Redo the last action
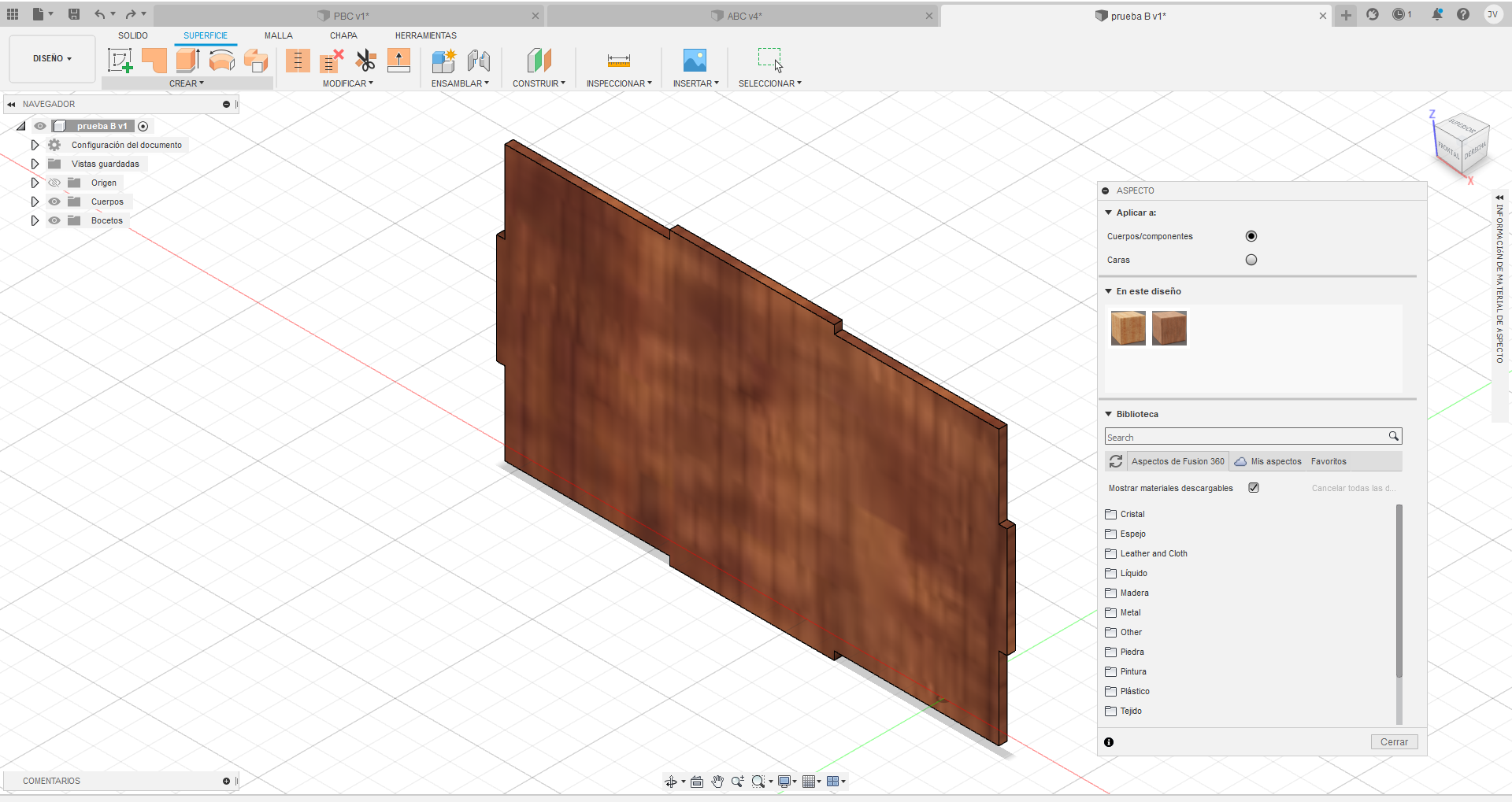The image size is (1512, 802). point(131,14)
